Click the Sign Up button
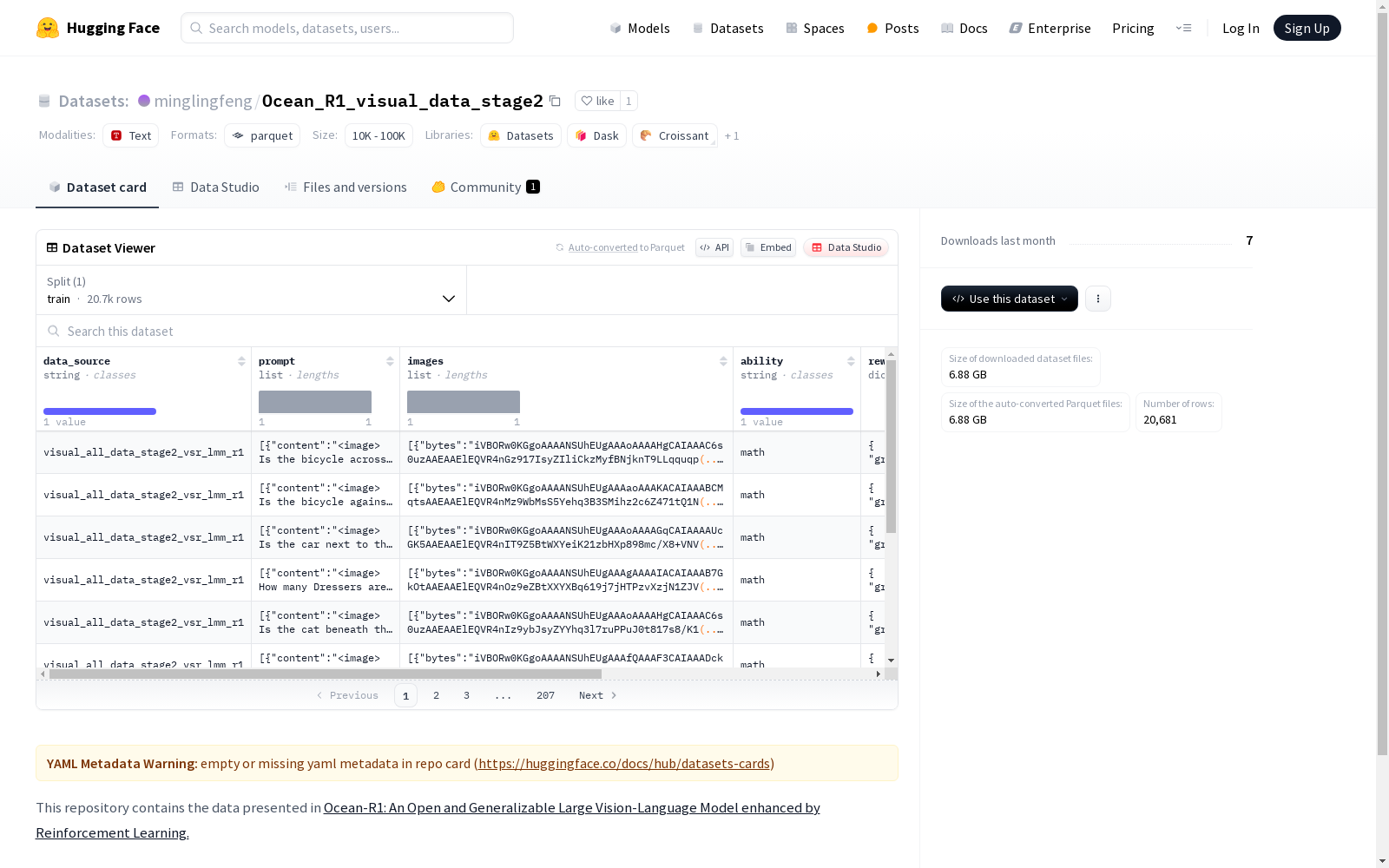This screenshot has width=1389, height=868. click(x=1307, y=28)
